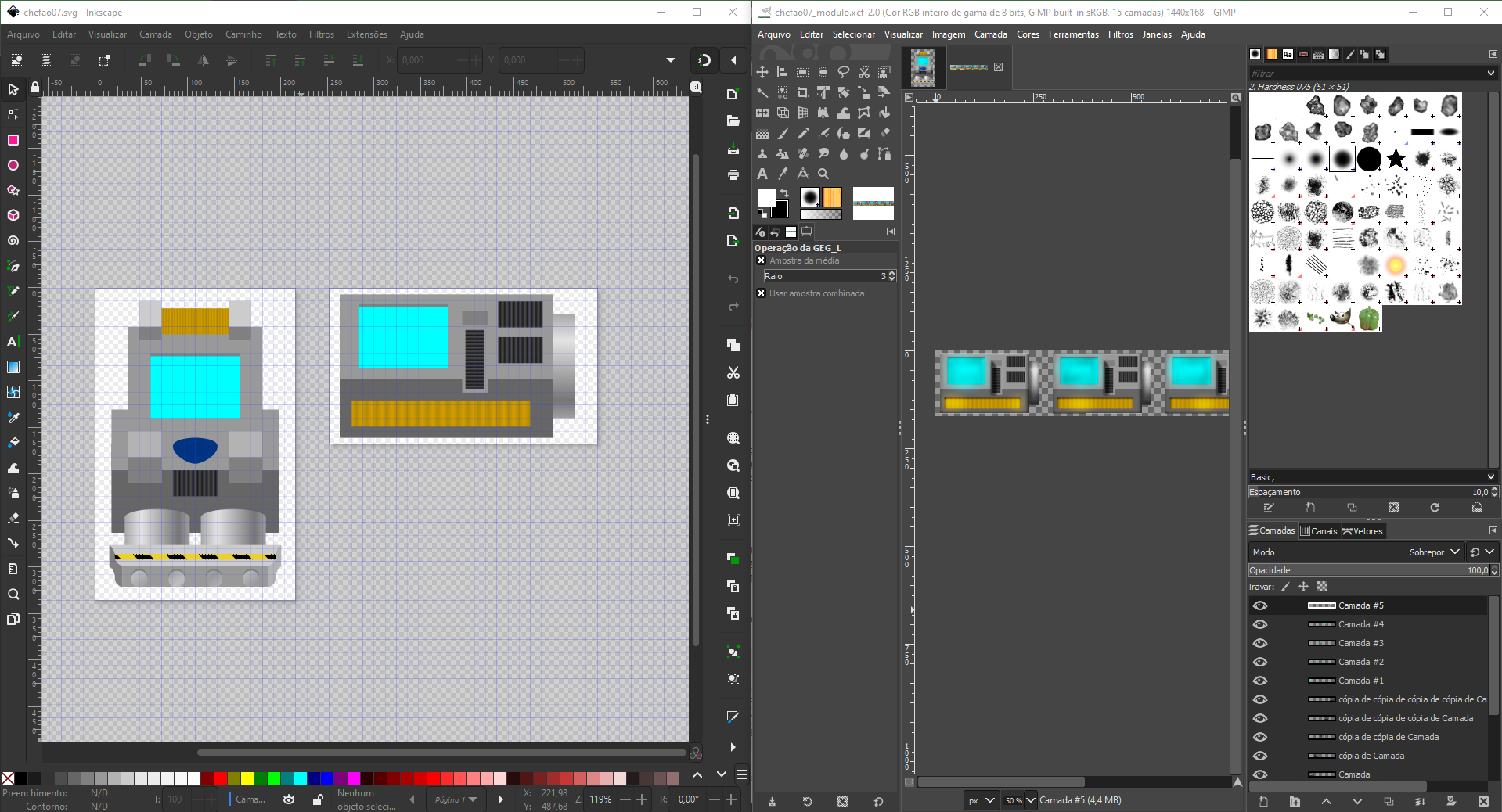The height and width of the screenshot is (812, 1502).
Task: Open the Inkscape 'Caminho' menu
Action: [243, 34]
